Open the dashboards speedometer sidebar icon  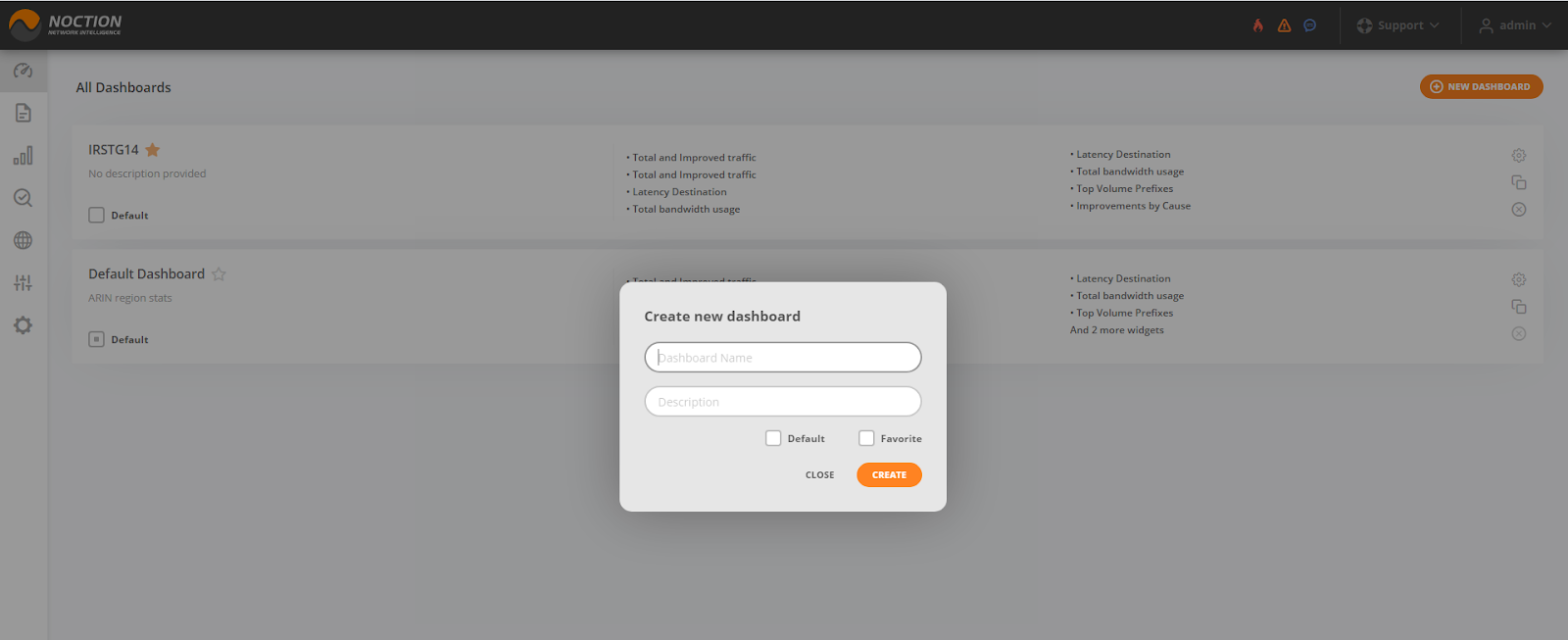pyautogui.click(x=23, y=71)
